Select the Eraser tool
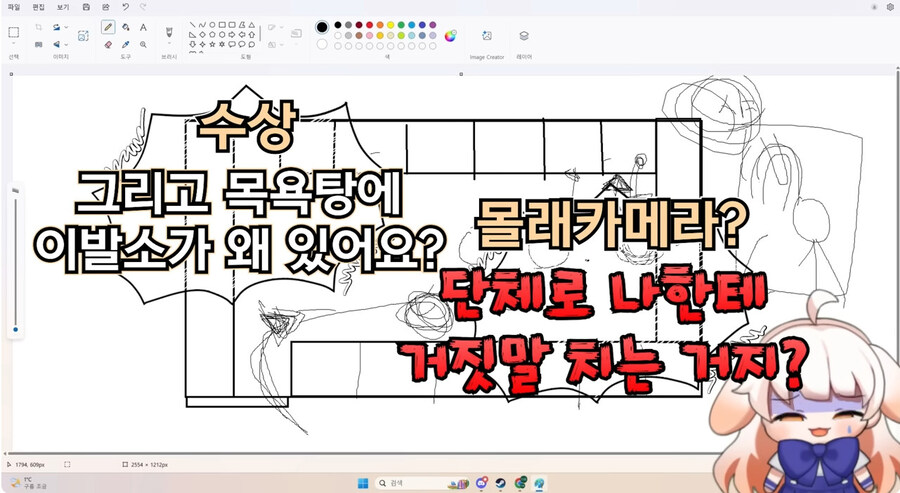The image size is (900, 493). tap(108, 44)
